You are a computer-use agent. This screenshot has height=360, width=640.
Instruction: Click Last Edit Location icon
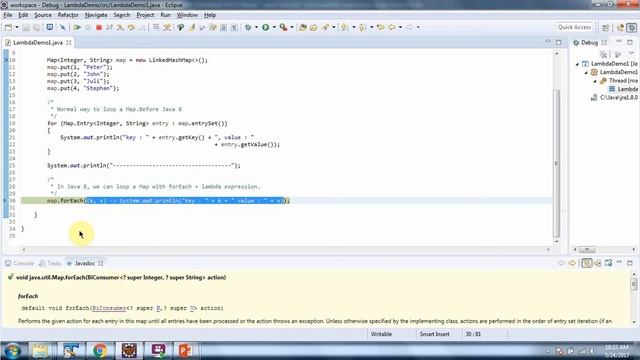click(380, 27)
